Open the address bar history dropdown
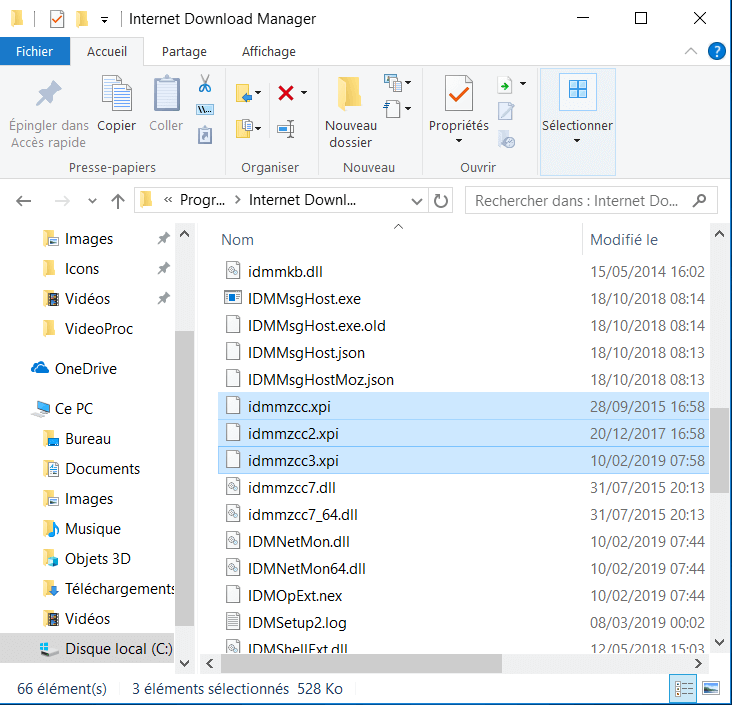The image size is (732, 705). point(417,201)
